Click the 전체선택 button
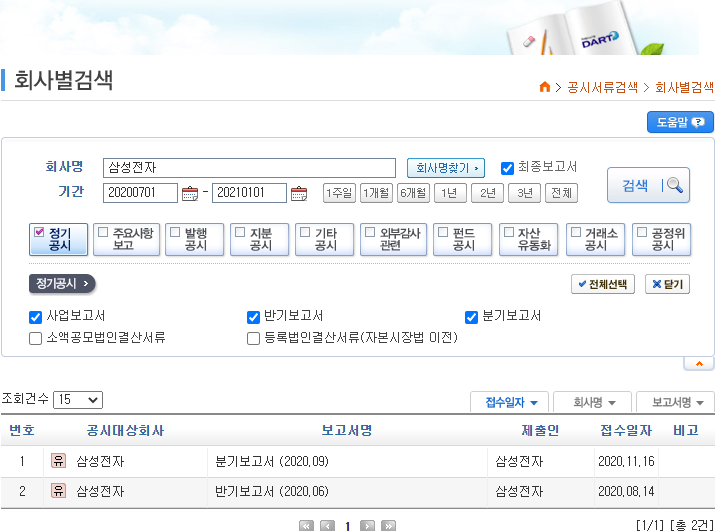Viewport: 720px width, 531px height. (603, 284)
